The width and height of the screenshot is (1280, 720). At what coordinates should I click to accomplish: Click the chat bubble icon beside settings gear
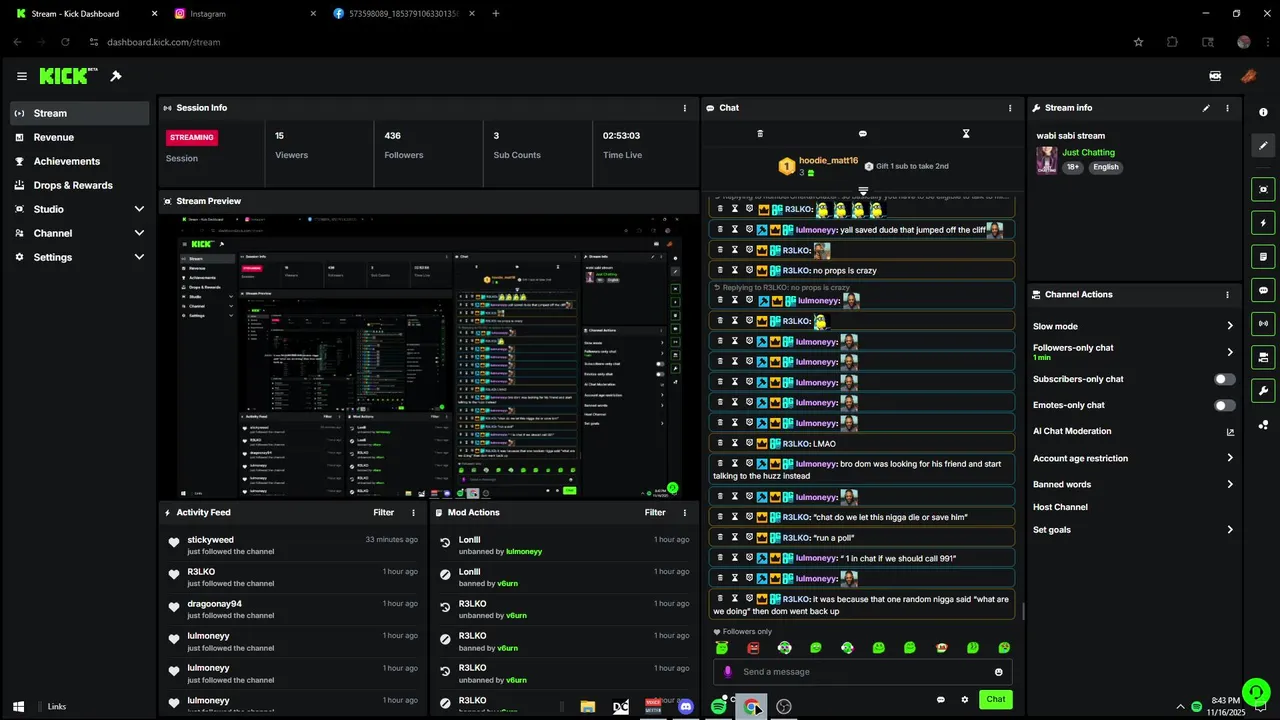(941, 700)
